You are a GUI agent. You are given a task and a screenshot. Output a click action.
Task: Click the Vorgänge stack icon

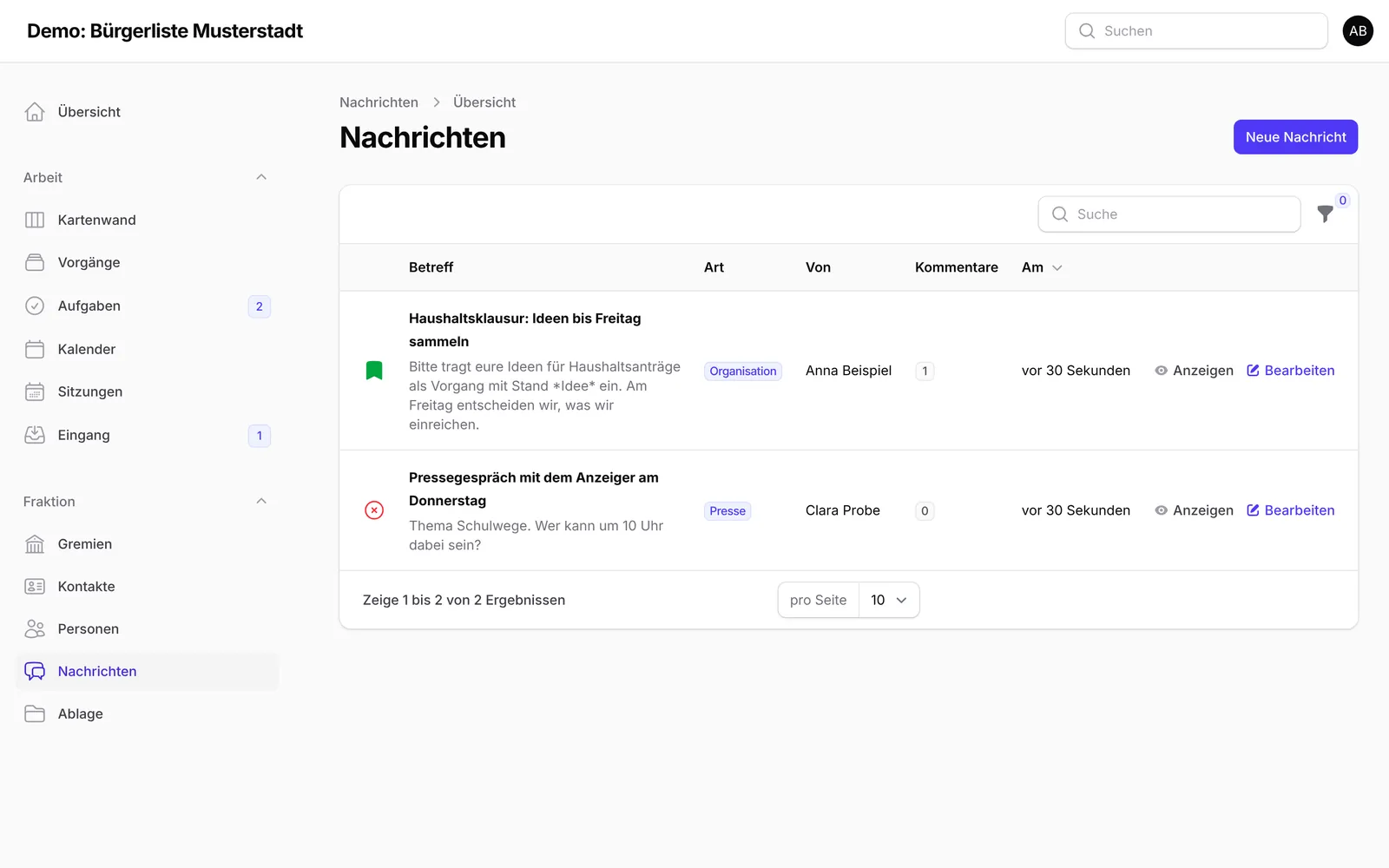[x=35, y=262]
